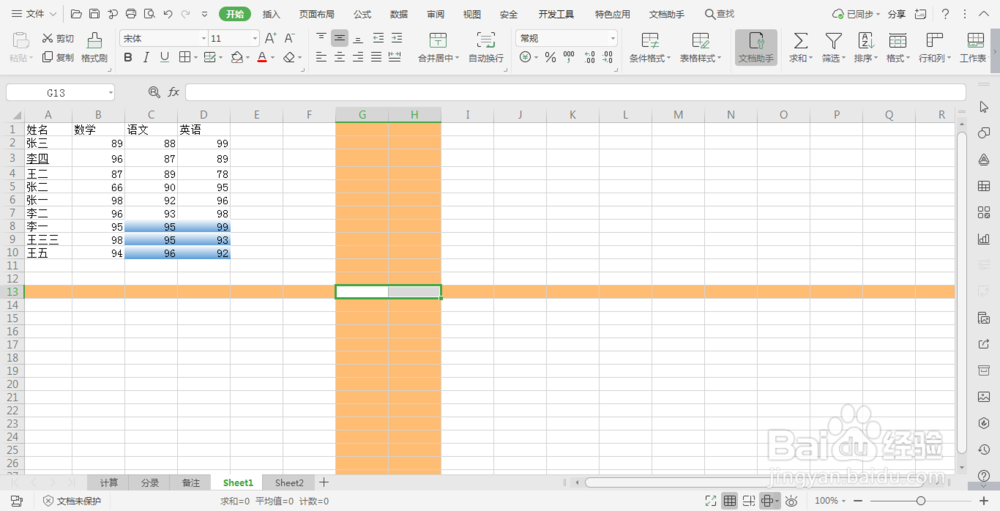This screenshot has height=511, width=1000.
Task: Click the increase indent icon
Action: [x=397, y=38]
